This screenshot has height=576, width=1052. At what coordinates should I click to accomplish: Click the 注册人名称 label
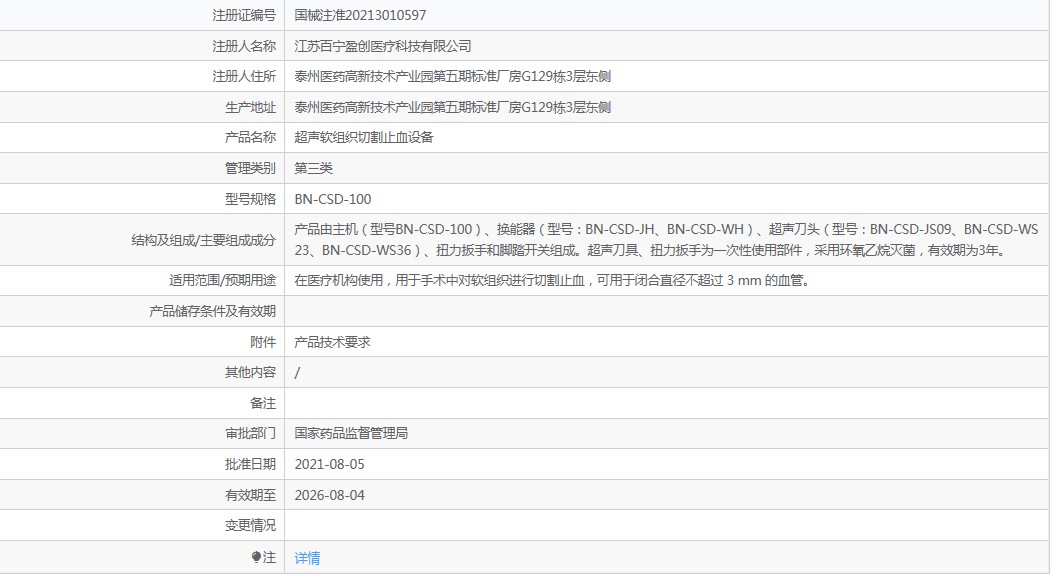[x=244, y=46]
